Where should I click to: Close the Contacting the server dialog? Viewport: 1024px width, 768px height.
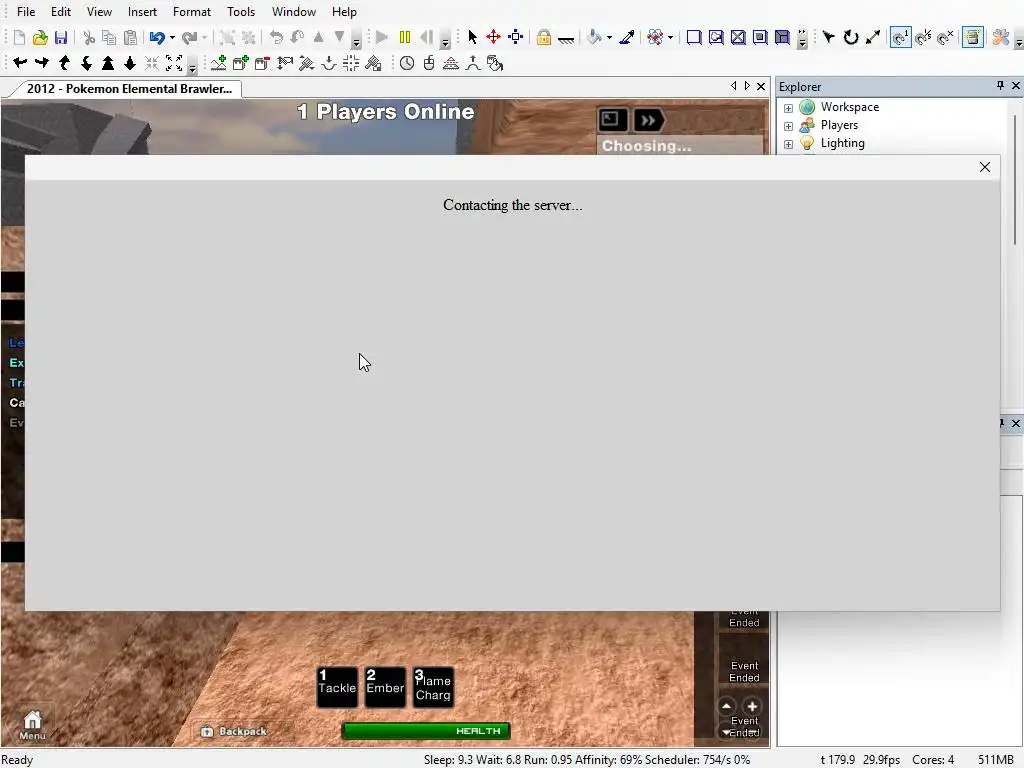(985, 167)
